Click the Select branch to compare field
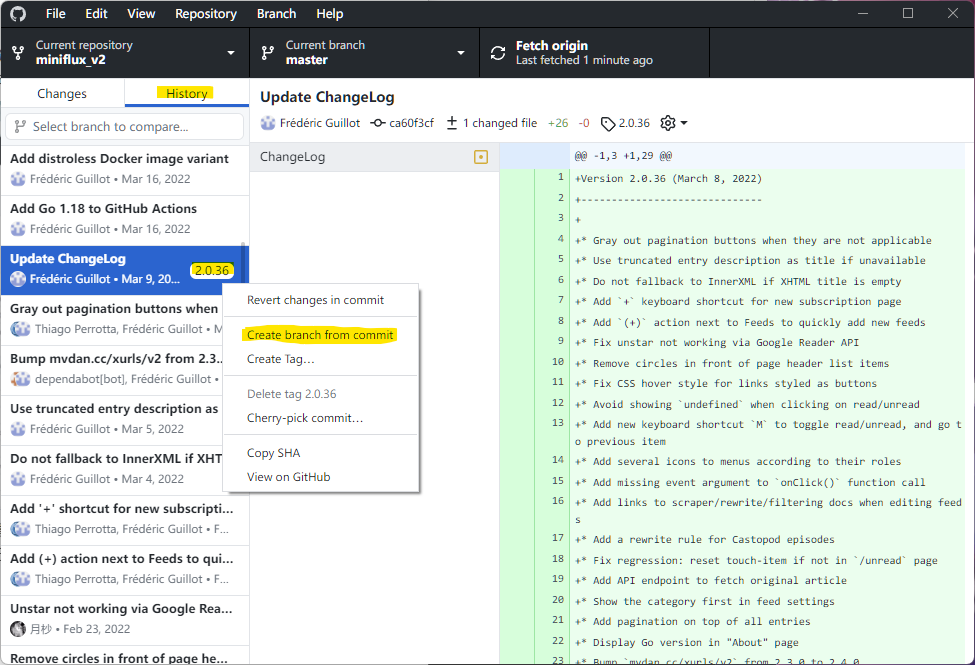Viewport: 975px width, 665px height. 124,126
